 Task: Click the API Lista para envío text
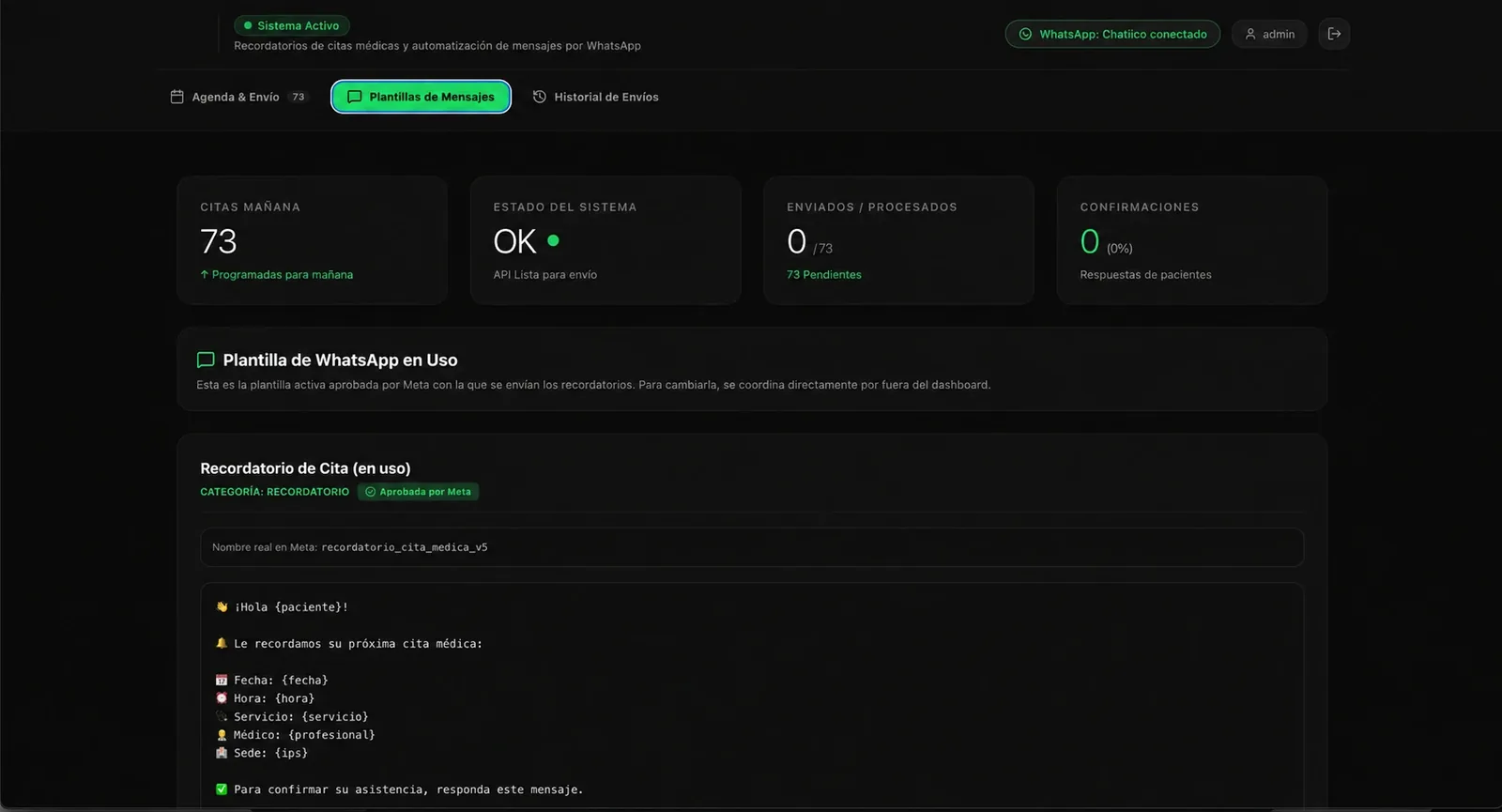coord(545,274)
